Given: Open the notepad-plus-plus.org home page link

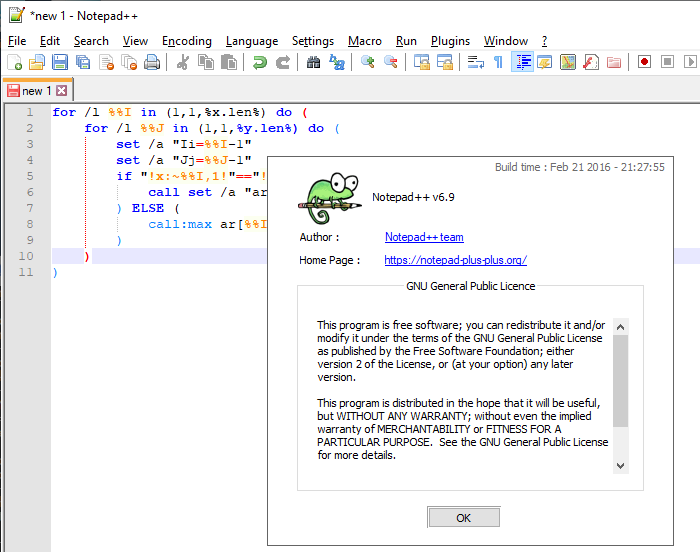Looking at the screenshot, I should [x=455, y=260].
